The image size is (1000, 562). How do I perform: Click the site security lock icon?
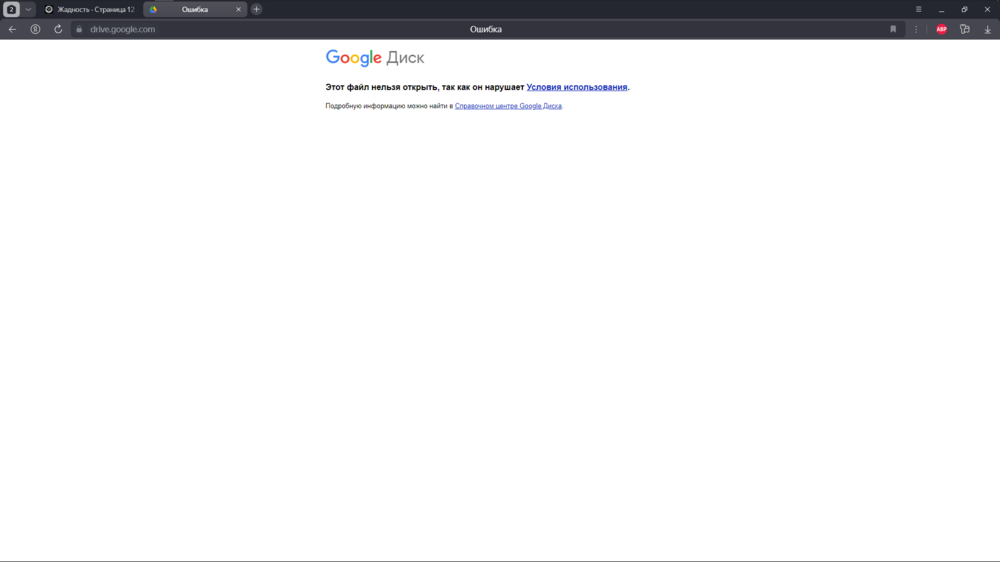point(79,29)
